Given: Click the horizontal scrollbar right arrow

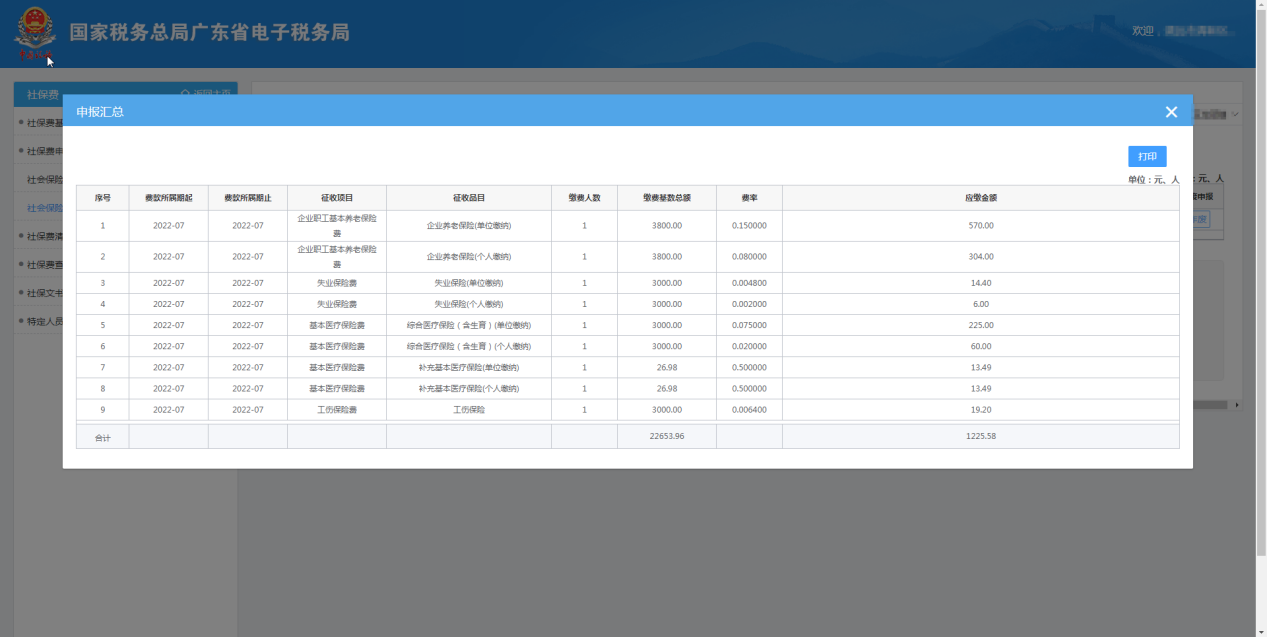Looking at the screenshot, I should coord(1236,405).
